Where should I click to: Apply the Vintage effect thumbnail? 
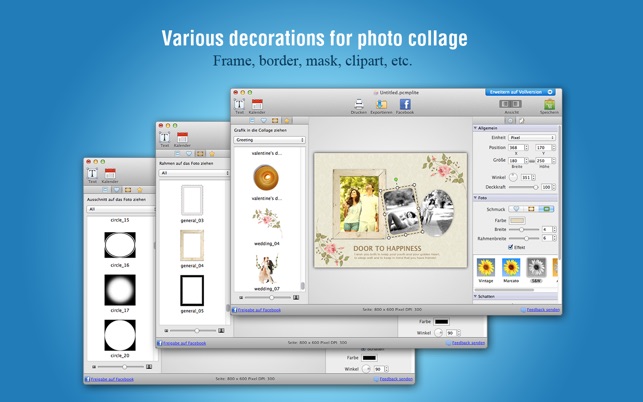[x=486, y=268]
